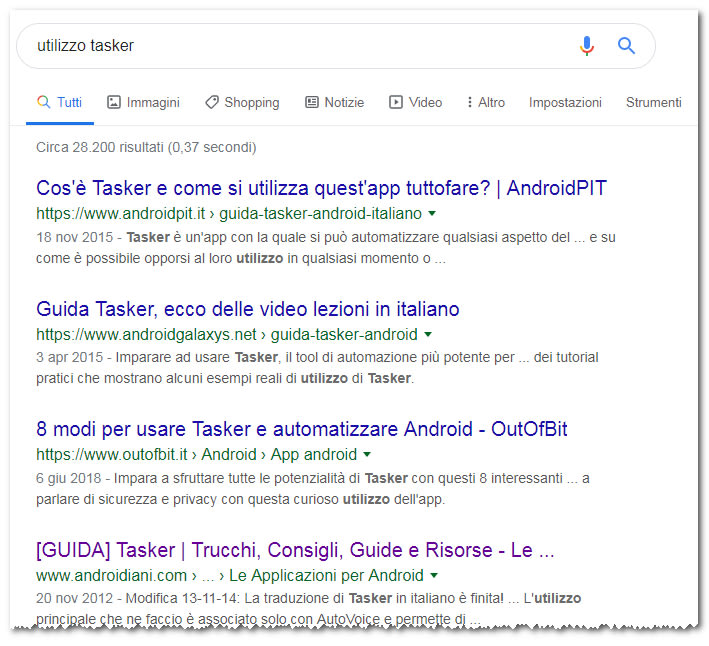Switch to the Notizie tab
Screen dimensions: 709x646
coord(335,102)
